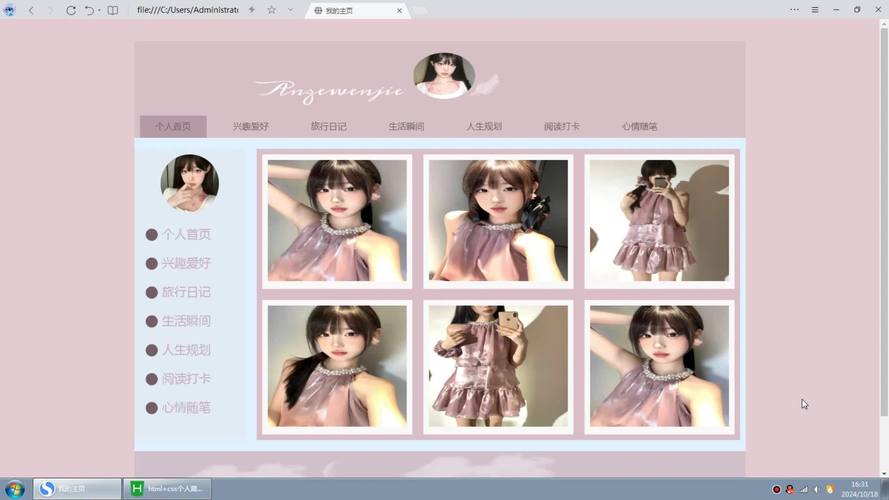Bookmark the page with the star icon
Viewport: 889px width, 500px height.
coord(271,10)
